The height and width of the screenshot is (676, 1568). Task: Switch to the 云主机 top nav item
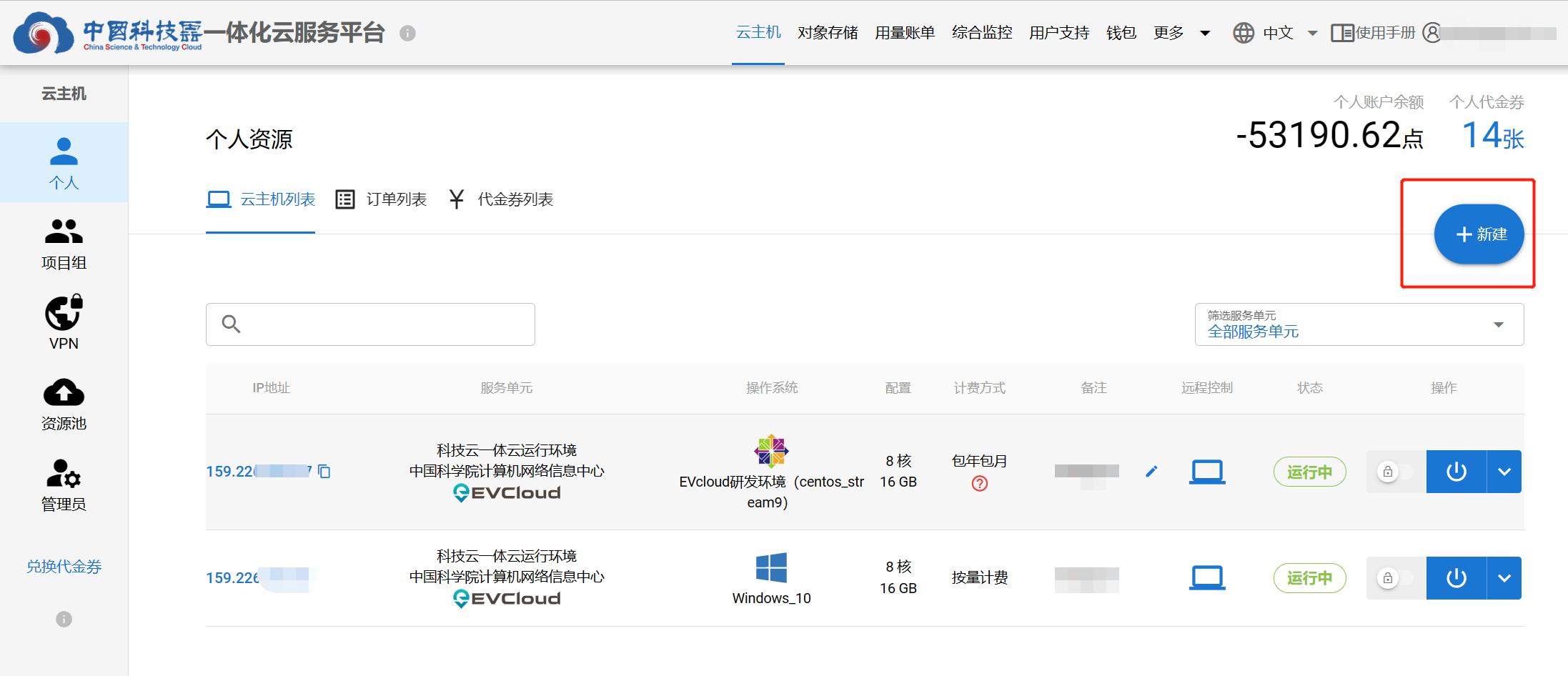(x=758, y=32)
